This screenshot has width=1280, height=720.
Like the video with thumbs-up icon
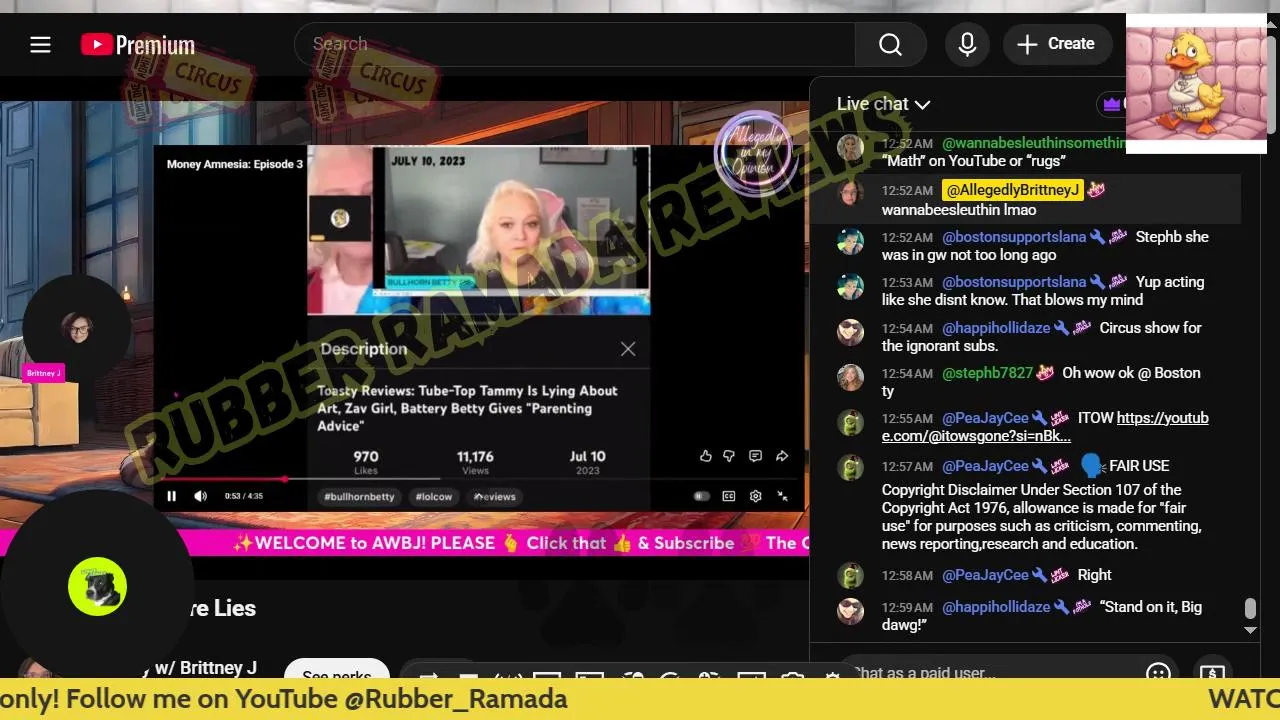[706, 456]
